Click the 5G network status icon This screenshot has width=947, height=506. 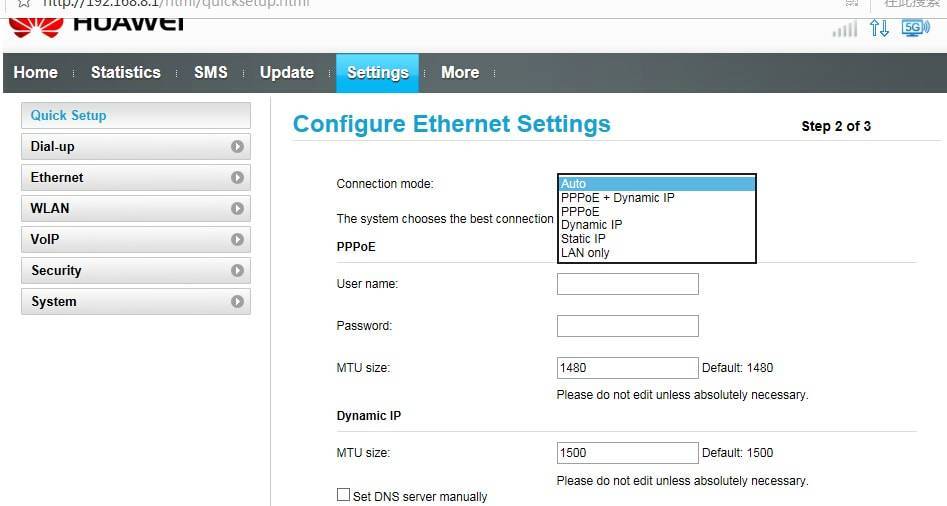[915, 28]
